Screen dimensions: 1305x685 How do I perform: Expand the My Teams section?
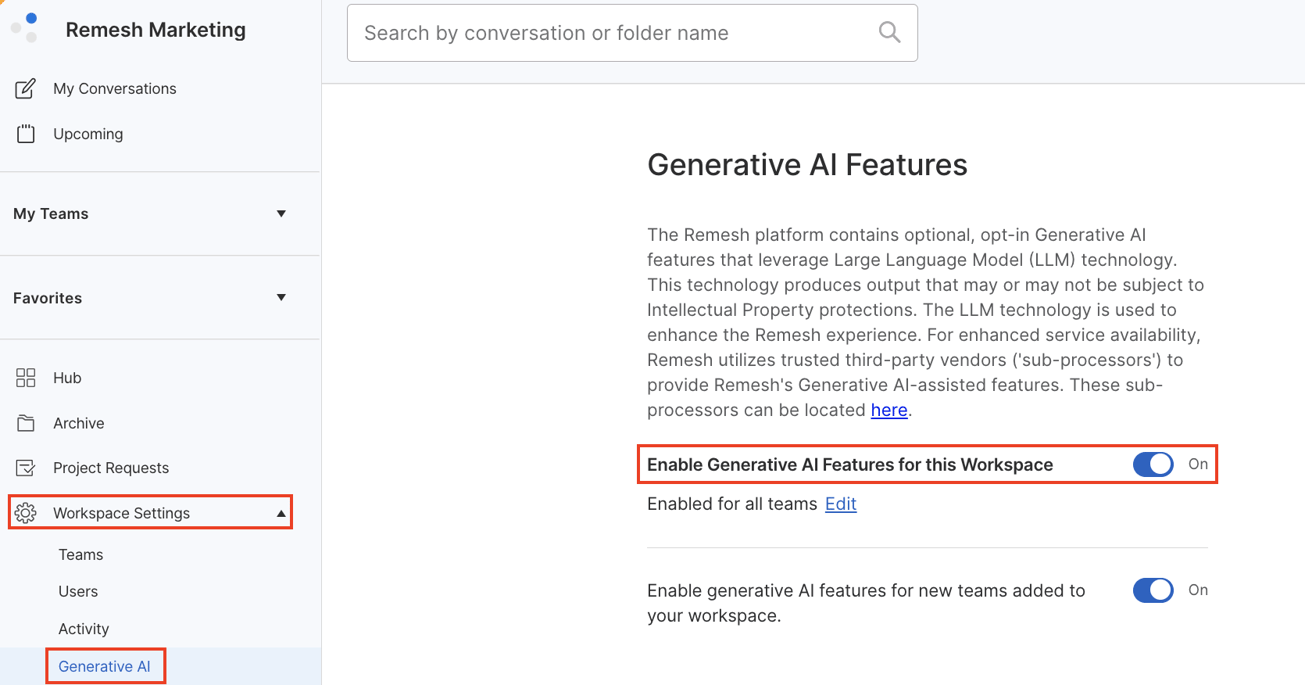pyautogui.click(x=281, y=213)
